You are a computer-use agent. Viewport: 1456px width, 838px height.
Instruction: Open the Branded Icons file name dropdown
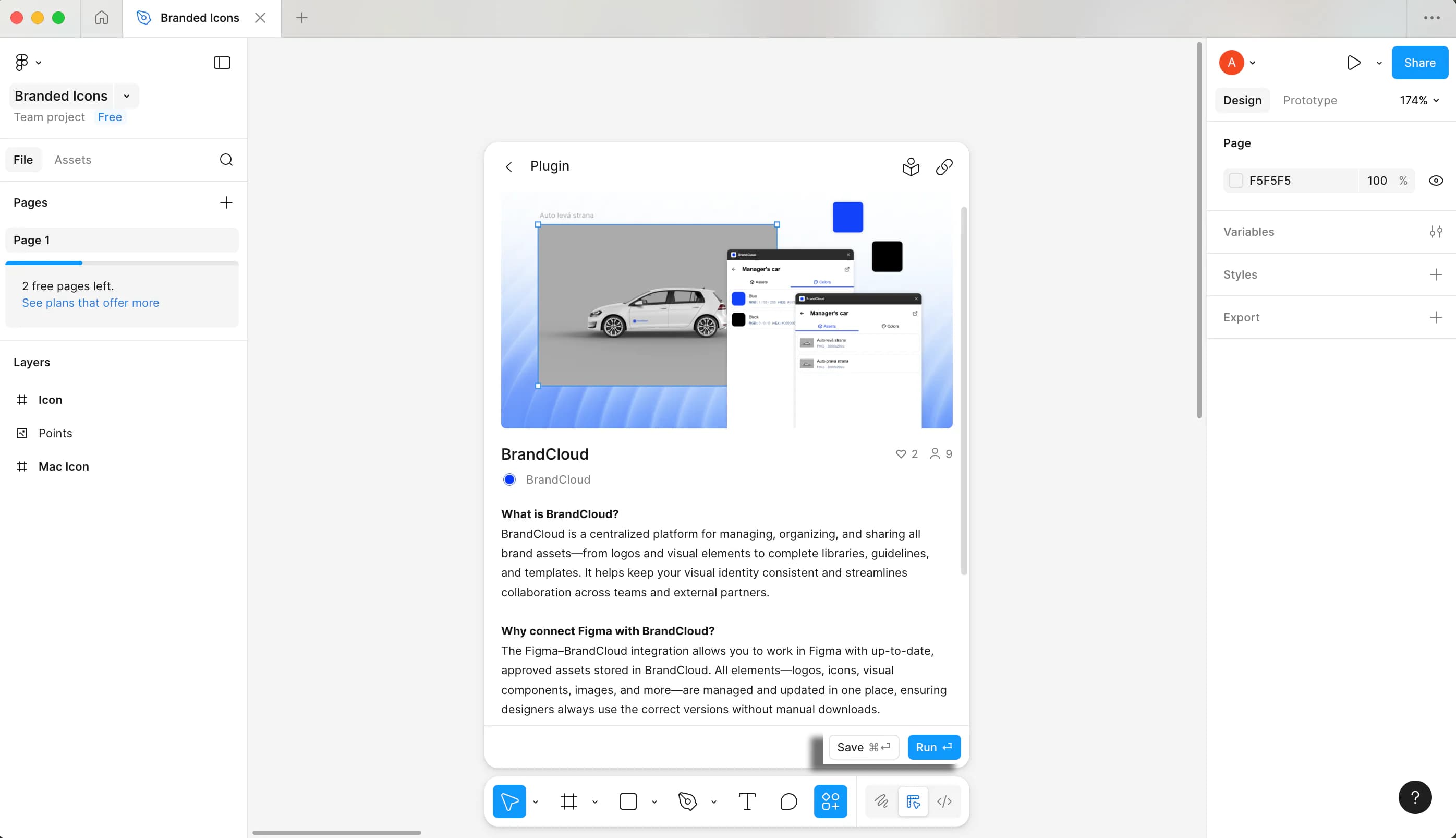pyautogui.click(x=127, y=96)
